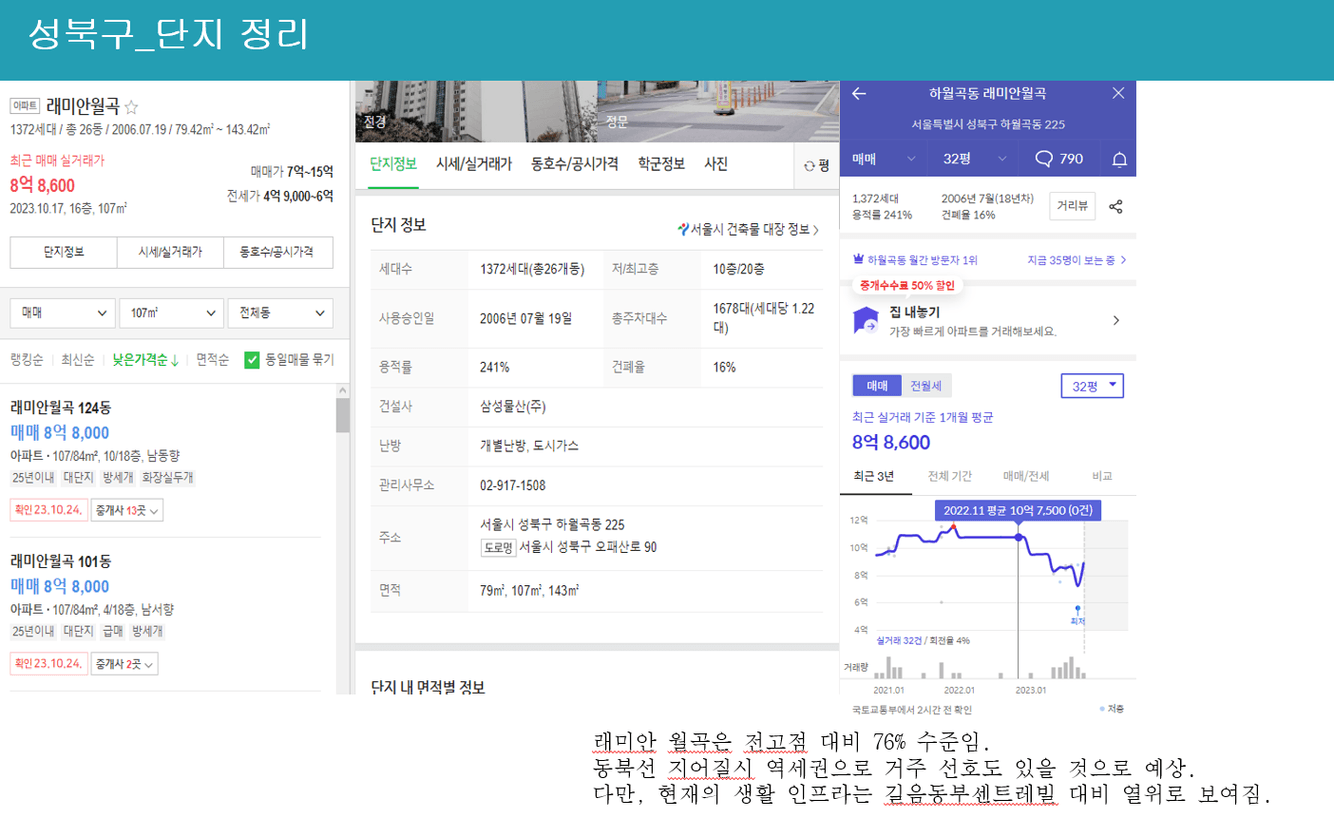This screenshot has width=1334, height=816.
Task: Sort listings by 최신순
Action: (x=78, y=360)
